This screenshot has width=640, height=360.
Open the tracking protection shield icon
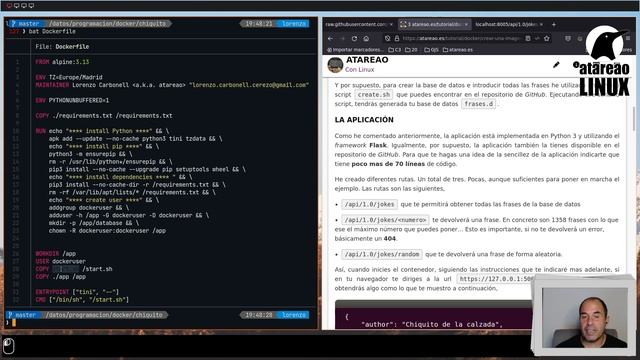[x=387, y=38]
